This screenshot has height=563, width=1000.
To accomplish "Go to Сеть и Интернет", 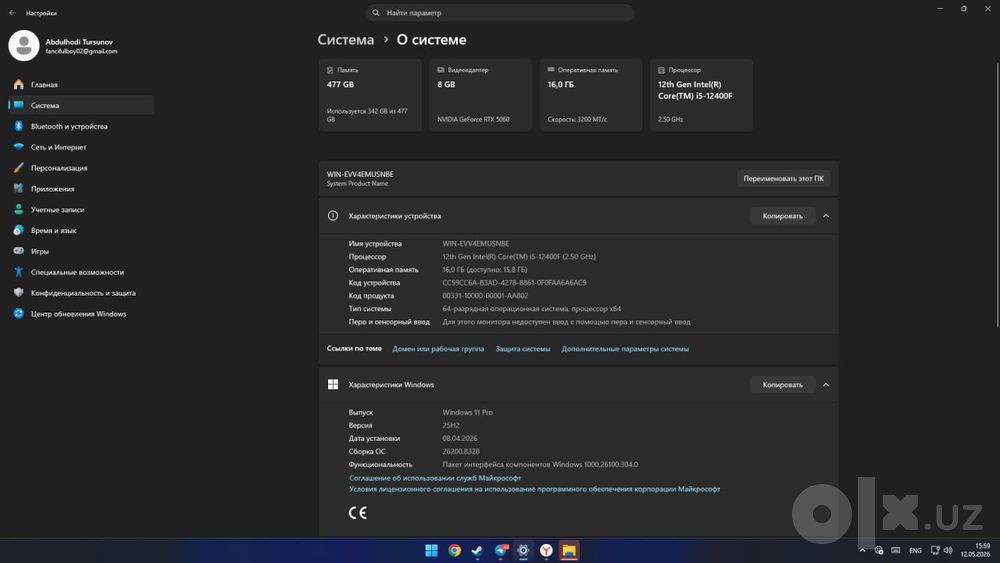I will tap(80, 147).
